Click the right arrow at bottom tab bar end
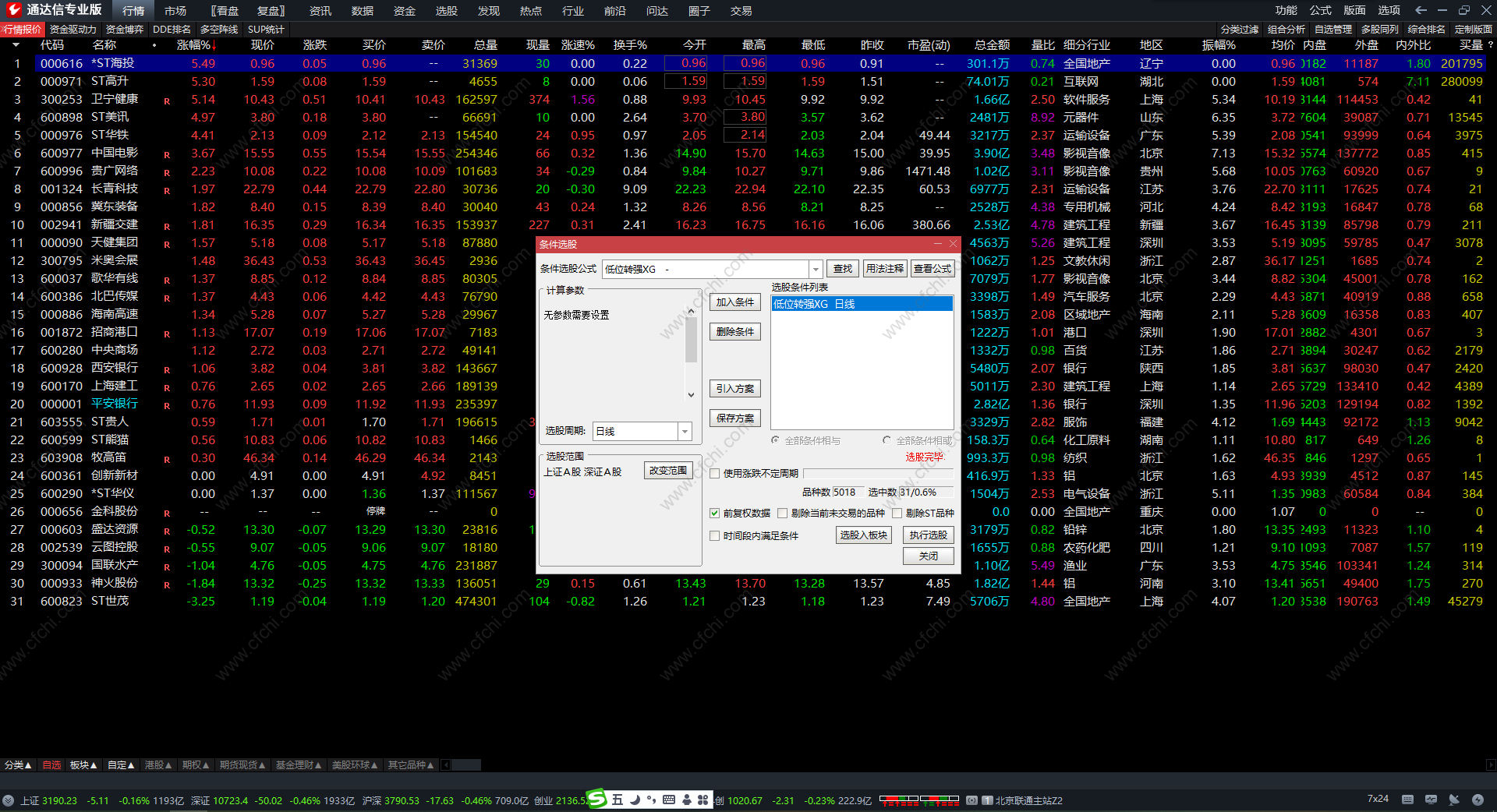This screenshot has width=1497, height=812. click(1491, 765)
